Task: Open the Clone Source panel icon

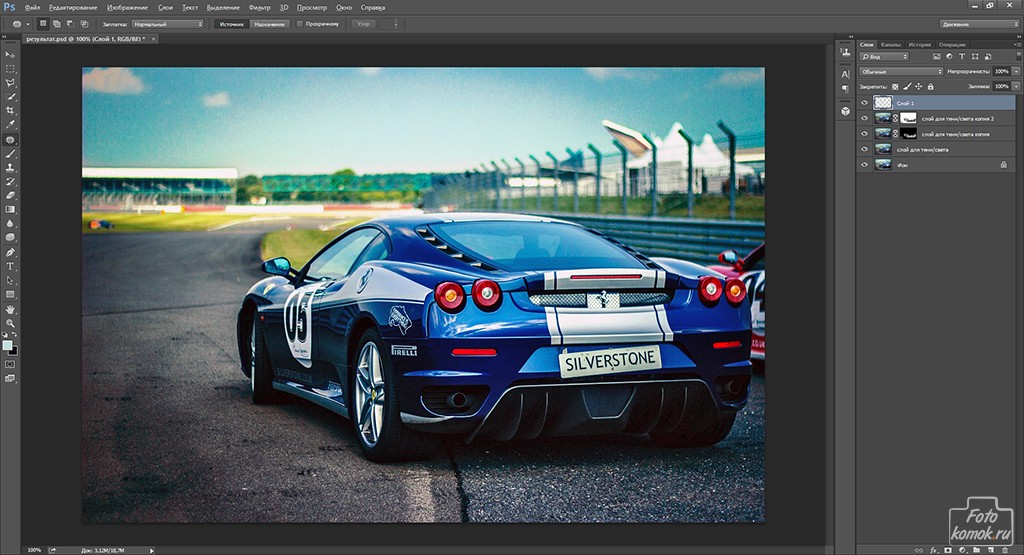Action: pos(845,52)
